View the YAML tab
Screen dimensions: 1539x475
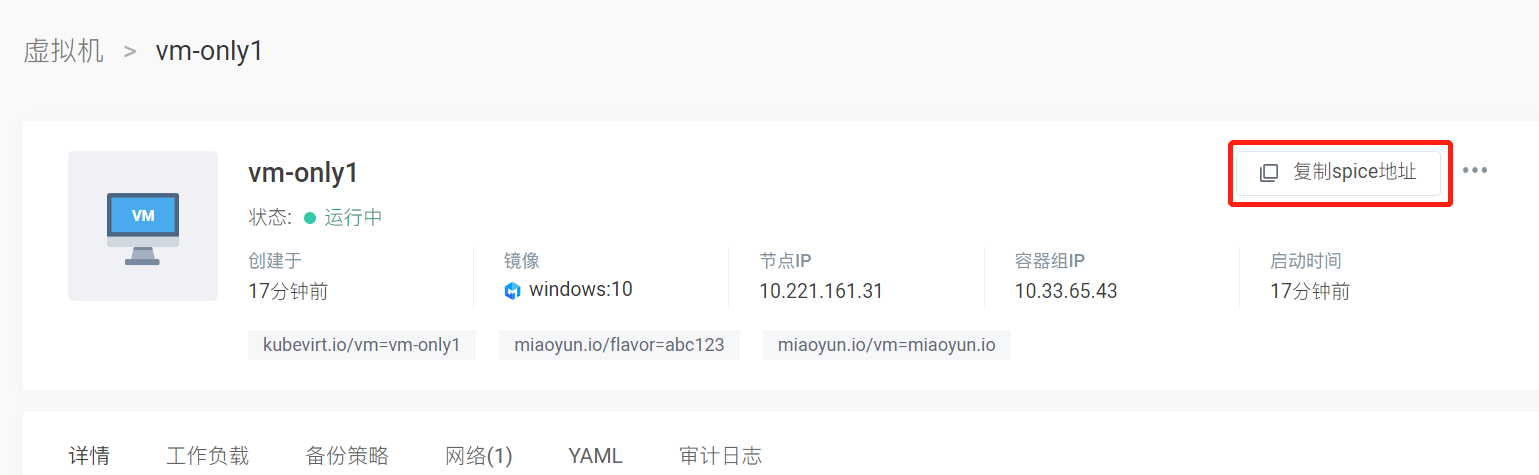pos(596,456)
